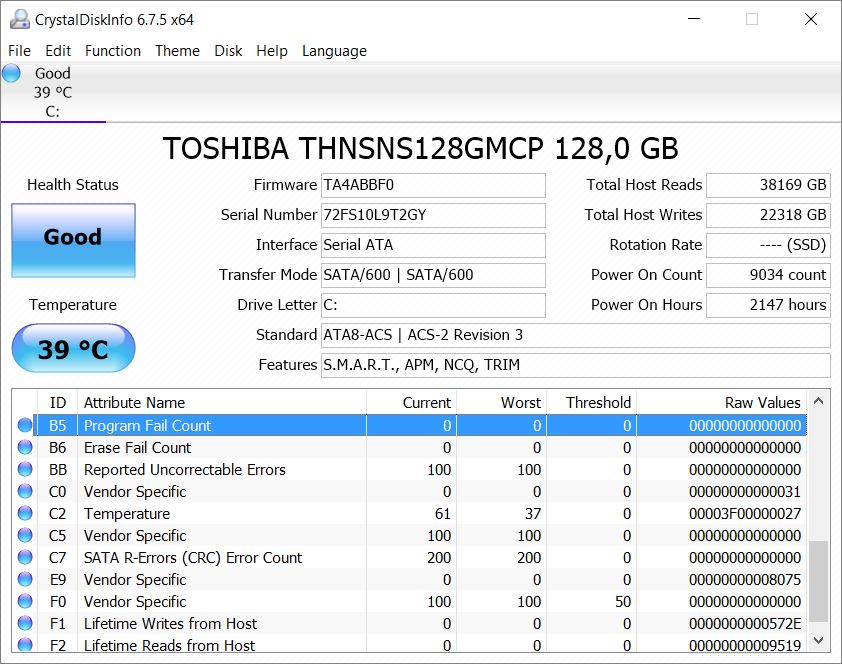842x664 pixels.
Task: Click the Threshold column header
Action: 591,403
